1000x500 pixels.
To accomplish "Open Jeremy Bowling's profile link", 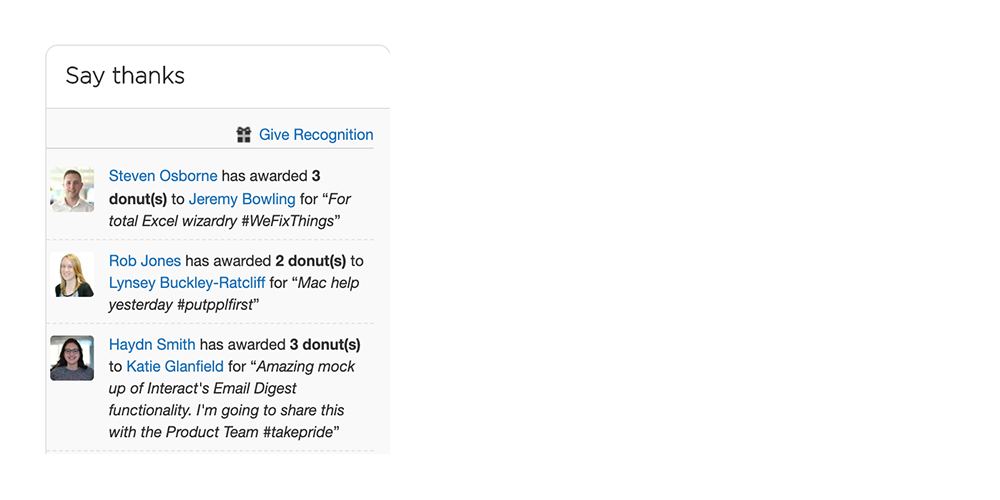I will pyautogui.click(x=242, y=199).
